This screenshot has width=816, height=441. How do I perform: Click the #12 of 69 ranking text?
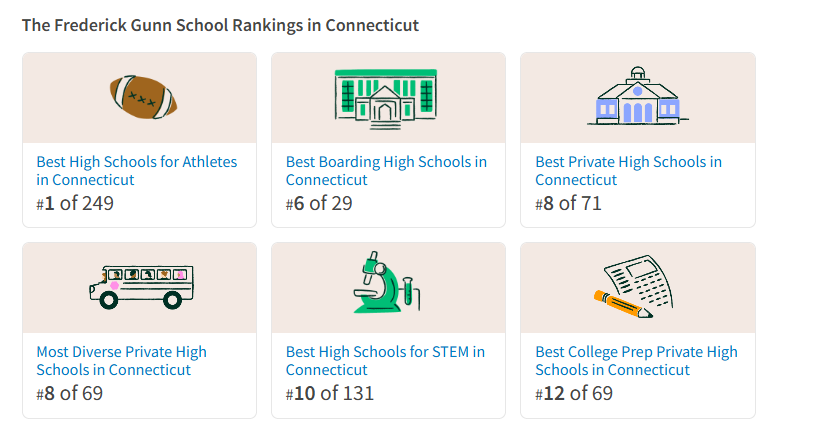[x=573, y=394]
